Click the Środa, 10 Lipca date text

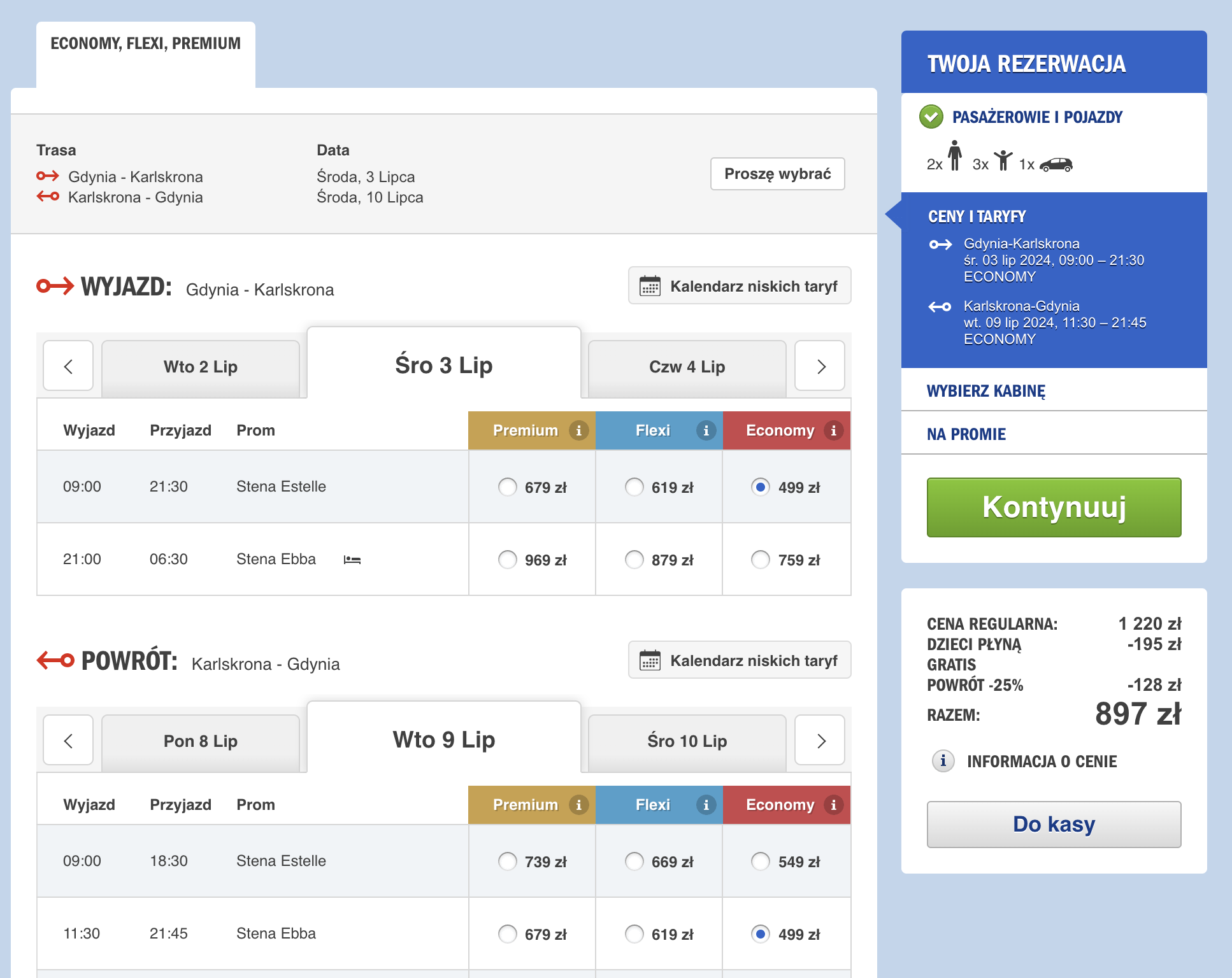click(x=370, y=197)
